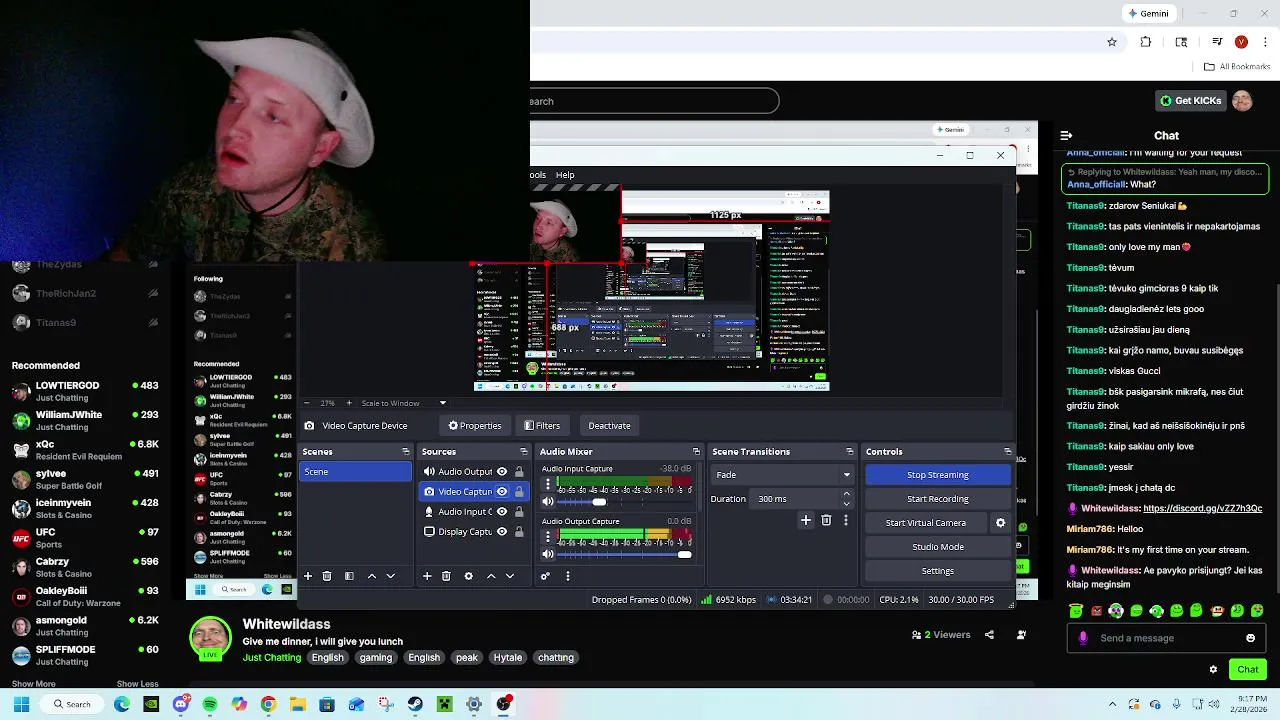
Task: Open Gemini button in Chrome
Action: 1148,14
